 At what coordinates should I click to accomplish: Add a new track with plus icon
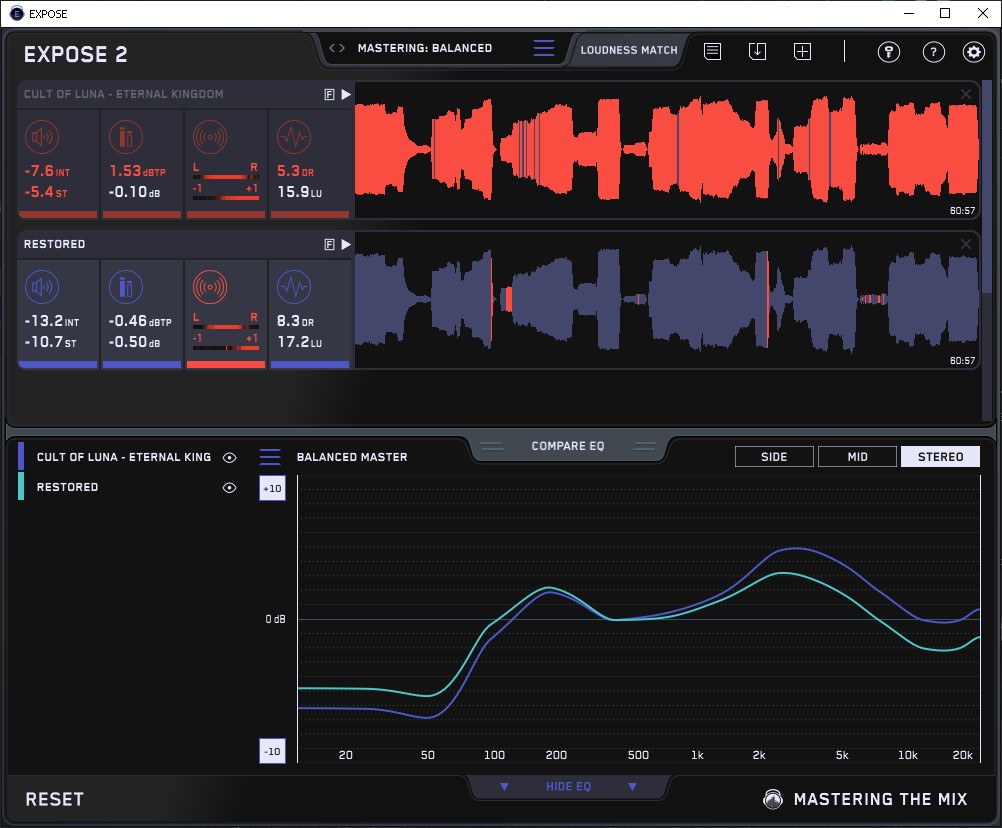click(x=802, y=51)
